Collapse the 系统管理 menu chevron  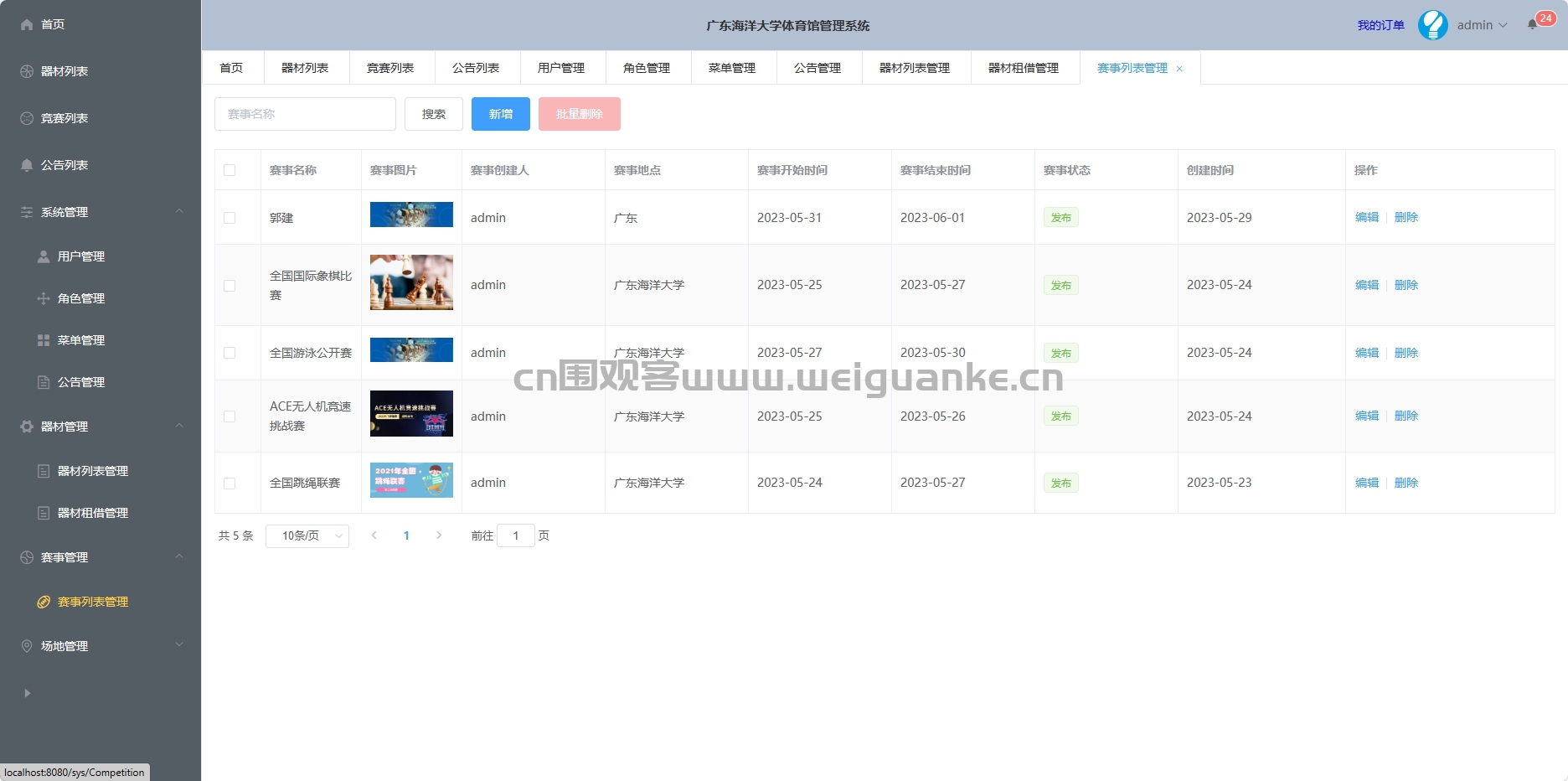(179, 211)
